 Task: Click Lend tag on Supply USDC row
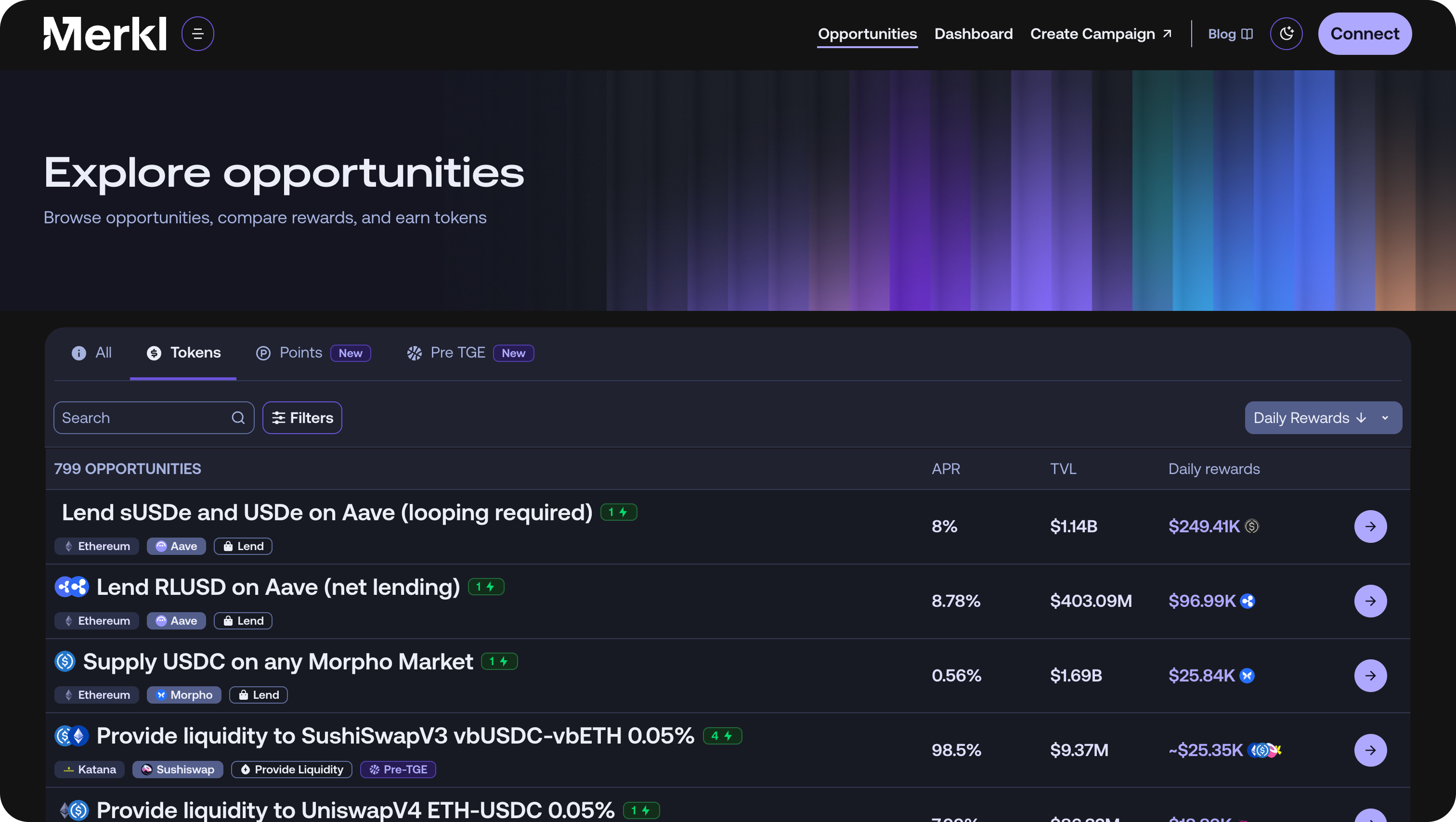click(x=258, y=695)
